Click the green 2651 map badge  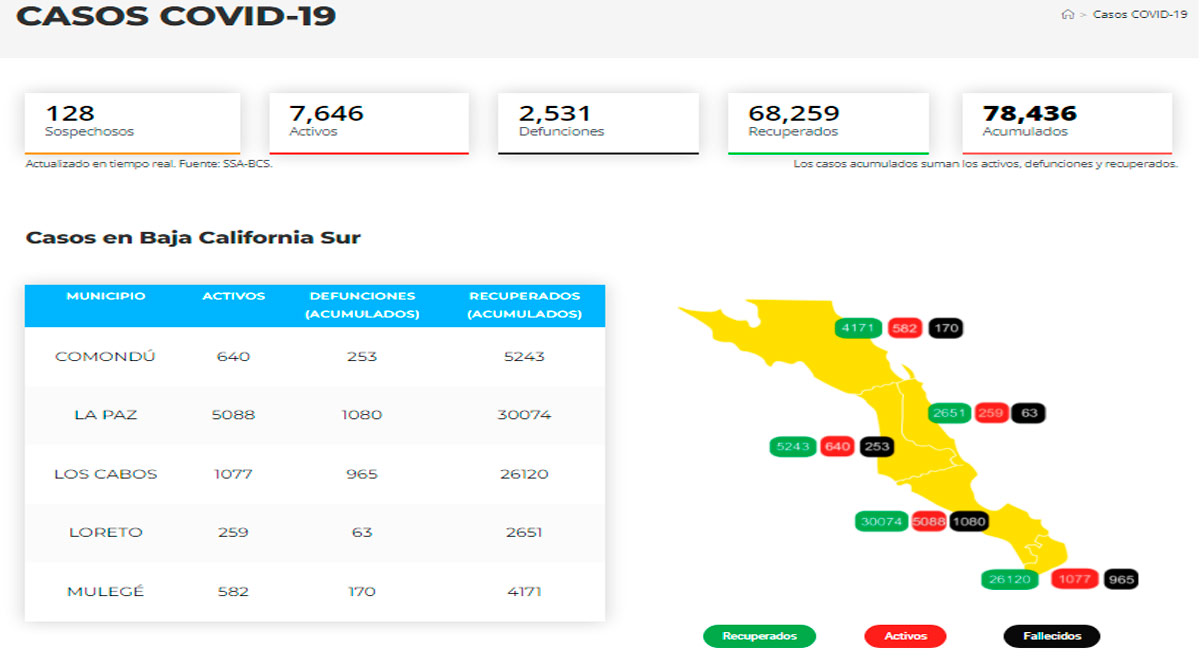(x=950, y=413)
